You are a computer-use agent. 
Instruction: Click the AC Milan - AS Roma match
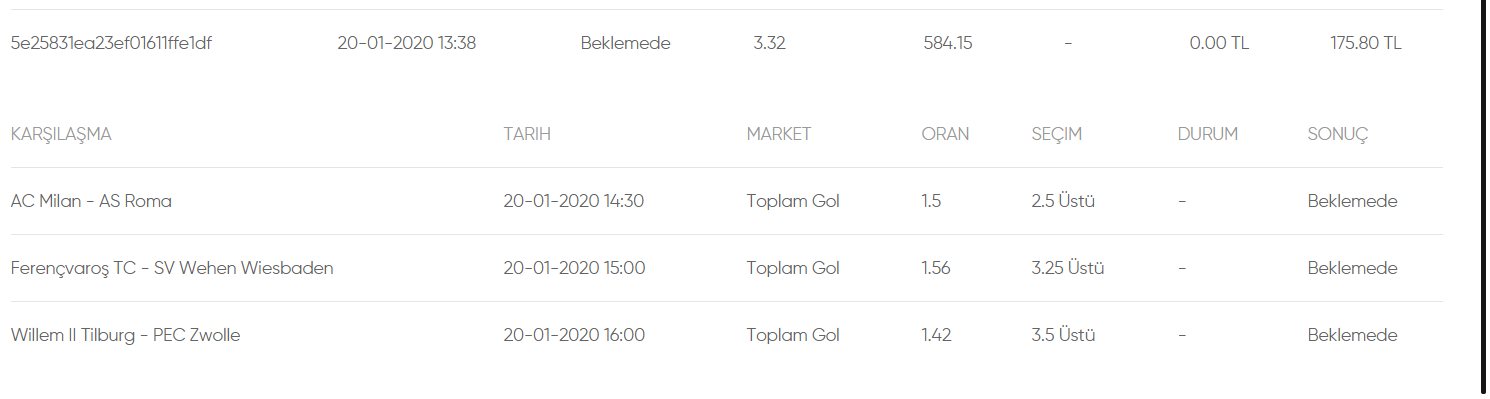tap(91, 201)
